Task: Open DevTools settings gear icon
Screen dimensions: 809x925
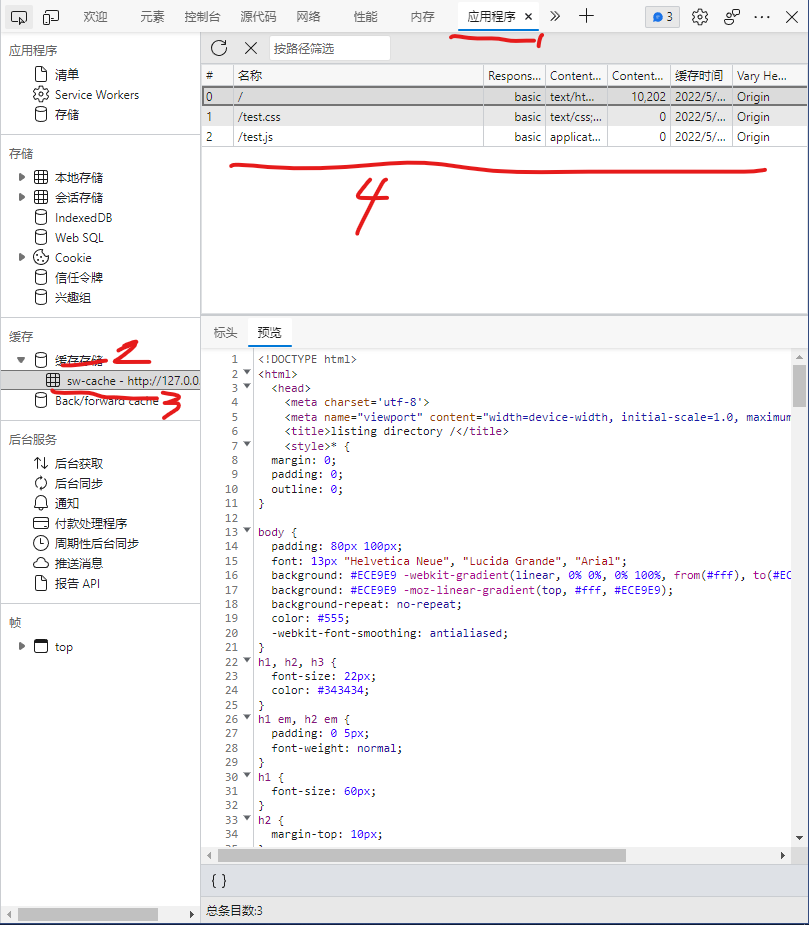Action: coord(700,16)
